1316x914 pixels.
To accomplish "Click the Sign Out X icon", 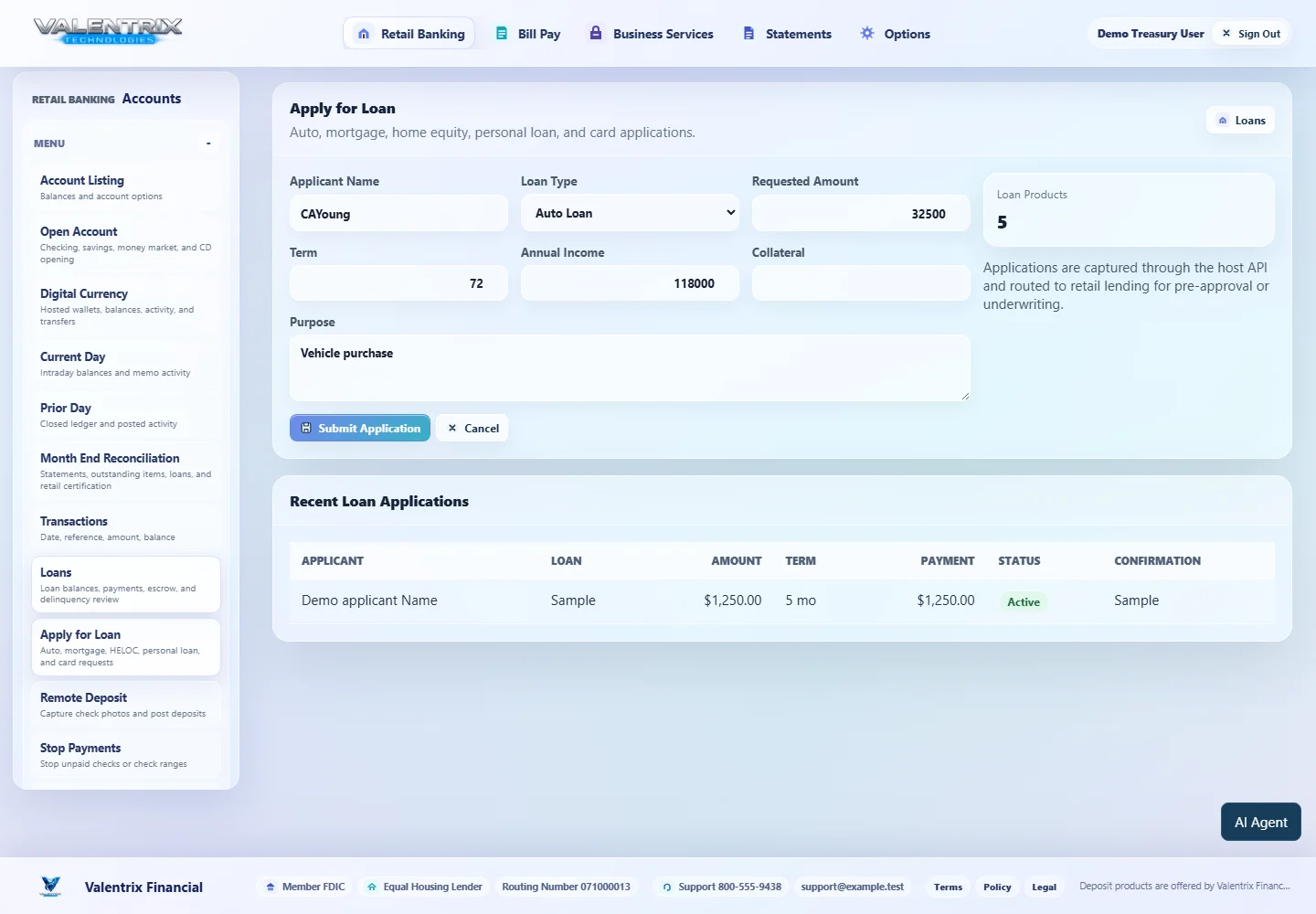I will tap(1226, 33).
